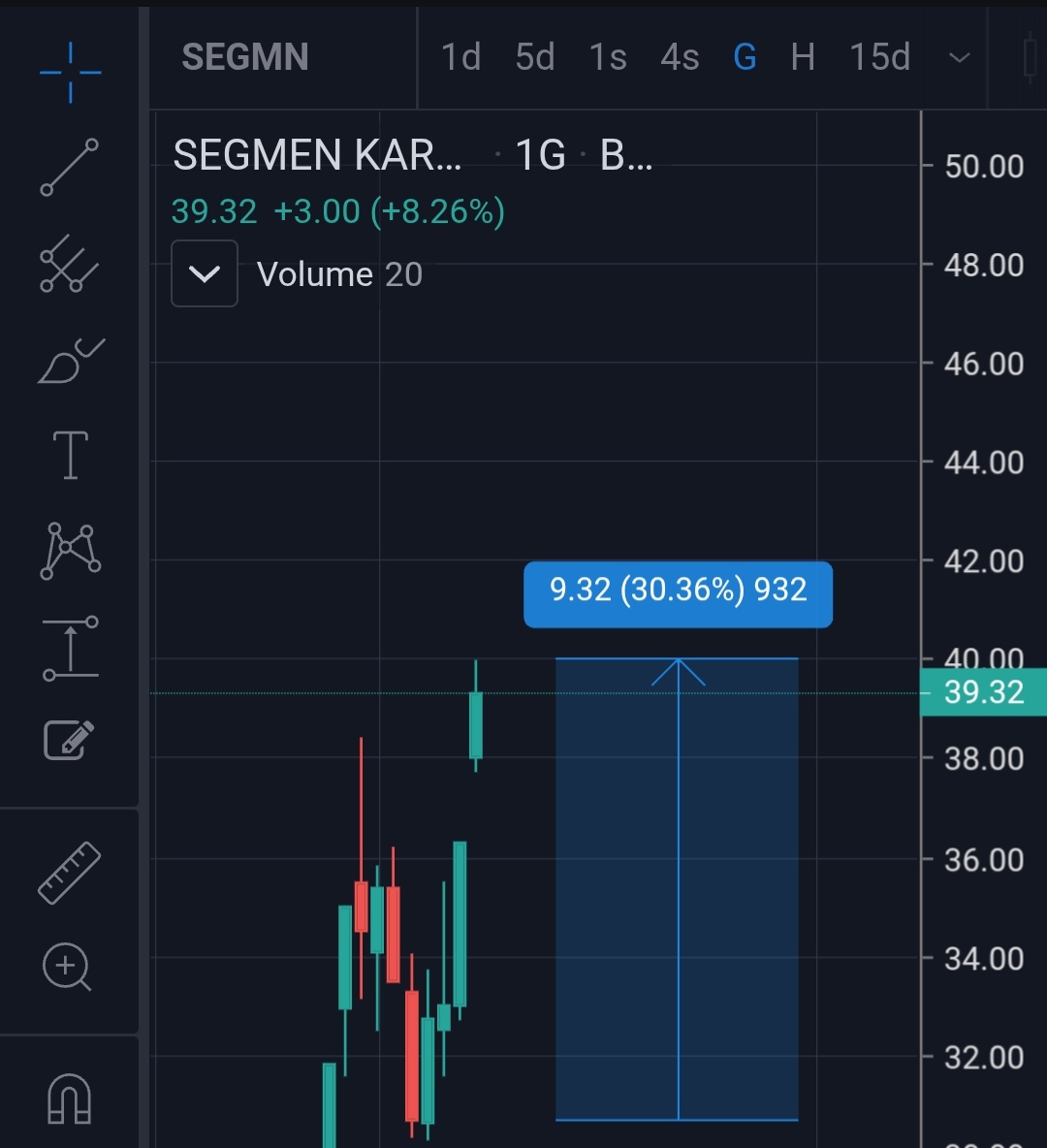Image resolution: width=1047 pixels, height=1148 pixels.
Task: Click the Volume 20 indicator label
Action: [339, 274]
